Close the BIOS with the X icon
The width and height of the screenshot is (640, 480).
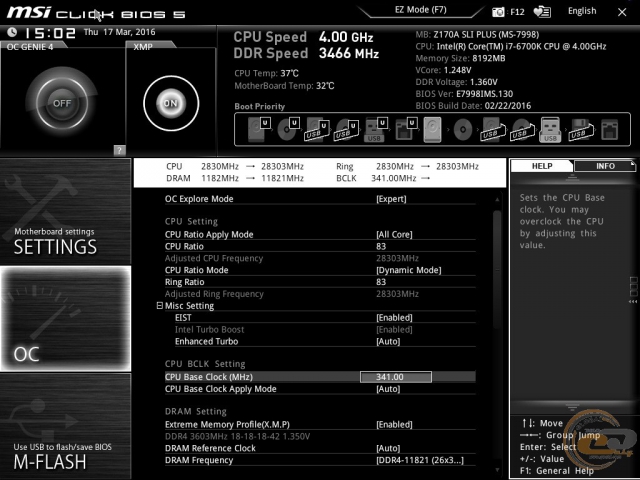(622, 12)
